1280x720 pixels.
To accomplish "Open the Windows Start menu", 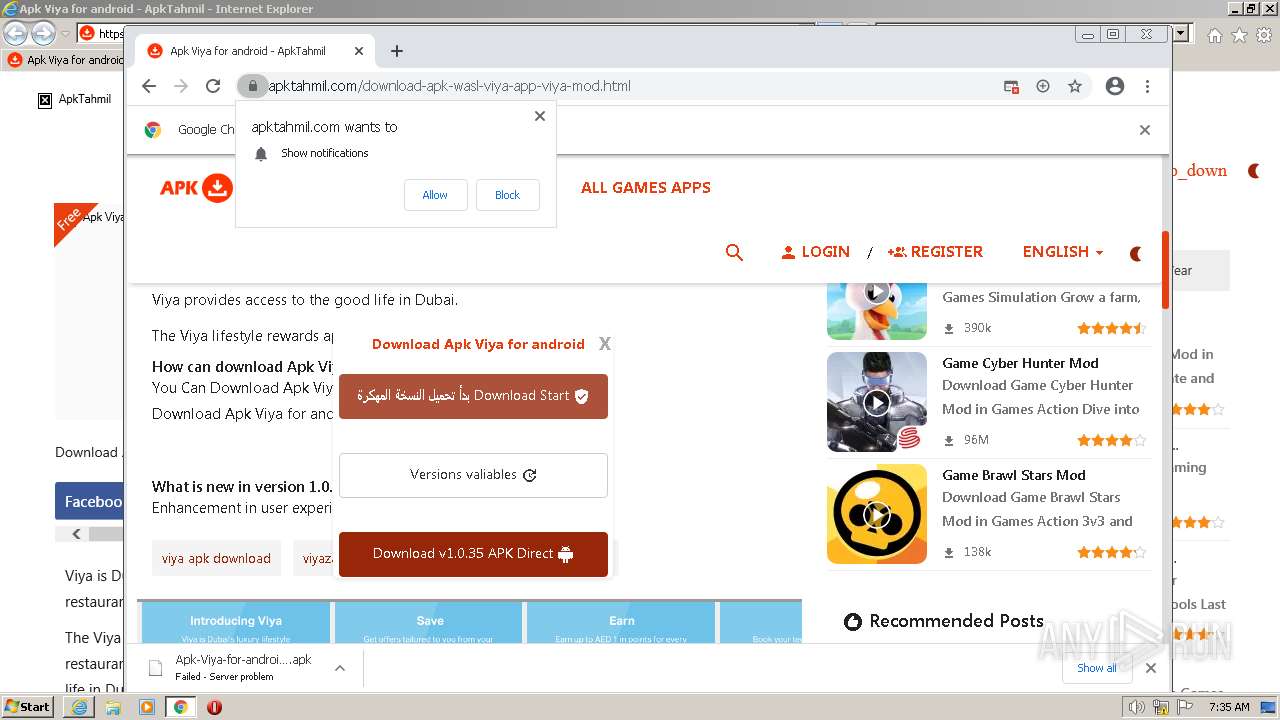I will [27, 706].
